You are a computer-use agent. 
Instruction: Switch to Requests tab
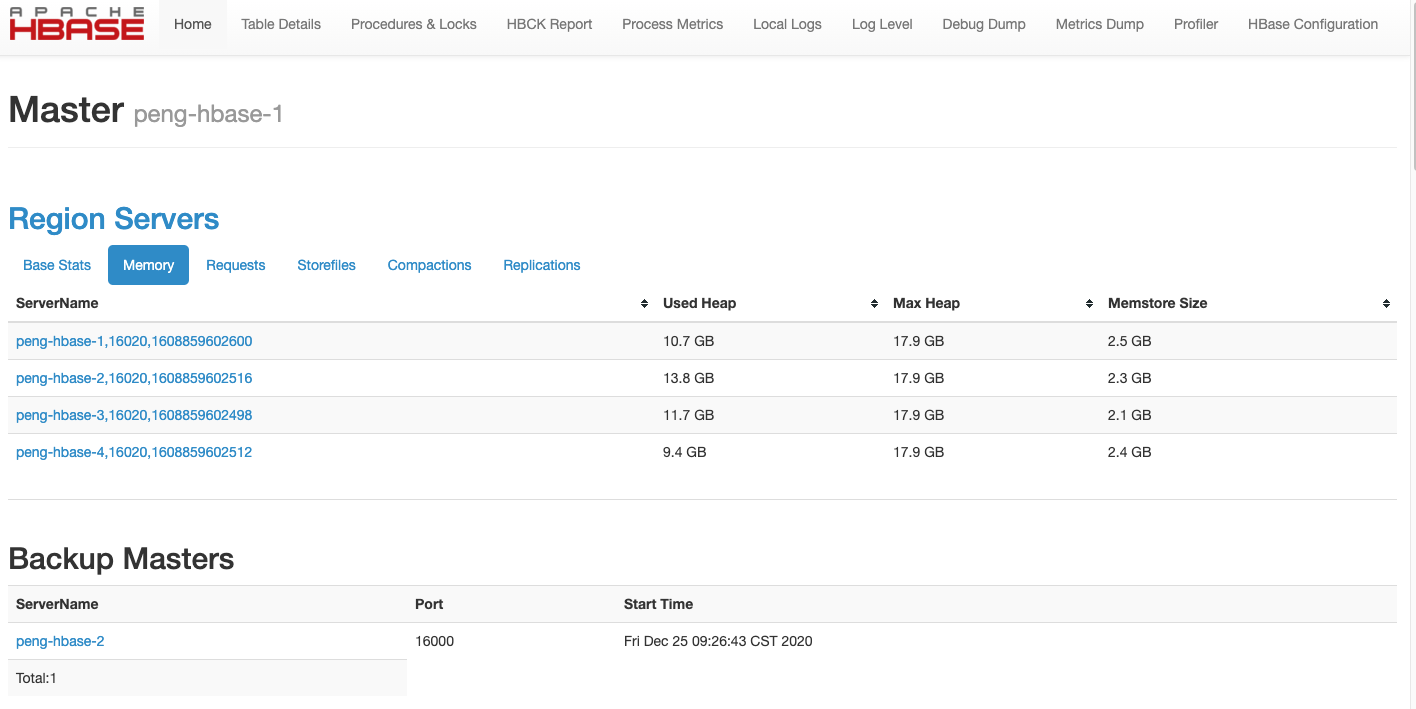pos(236,265)
